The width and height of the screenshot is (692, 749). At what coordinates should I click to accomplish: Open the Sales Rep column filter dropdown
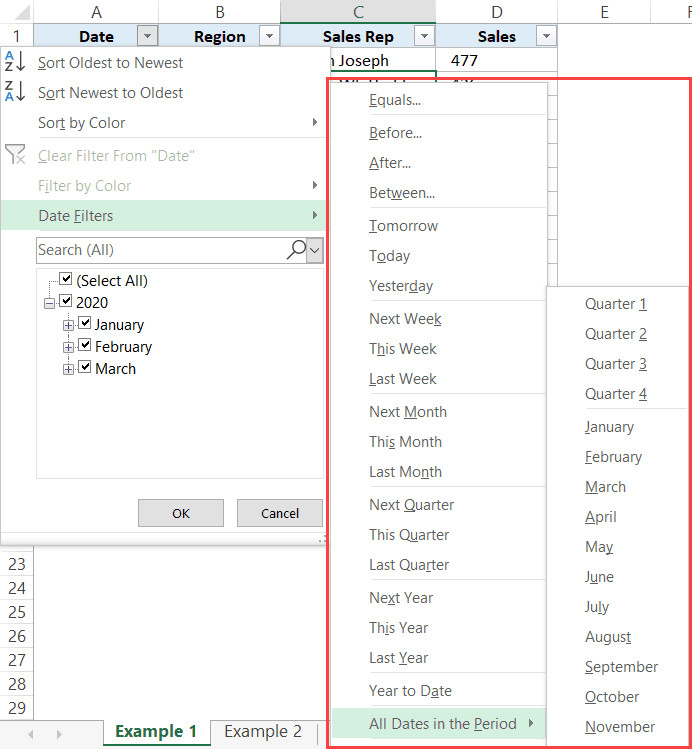tap(425, 36)
